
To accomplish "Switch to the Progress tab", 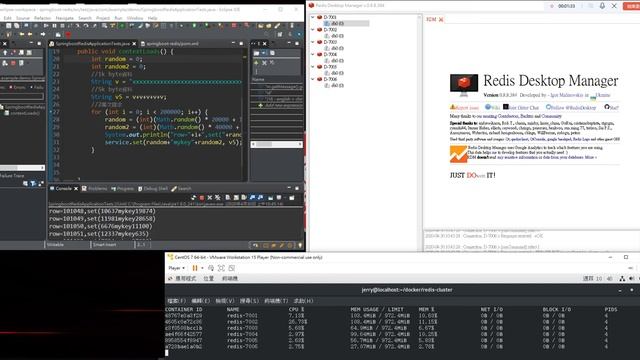I will click(x=122, y=189).
